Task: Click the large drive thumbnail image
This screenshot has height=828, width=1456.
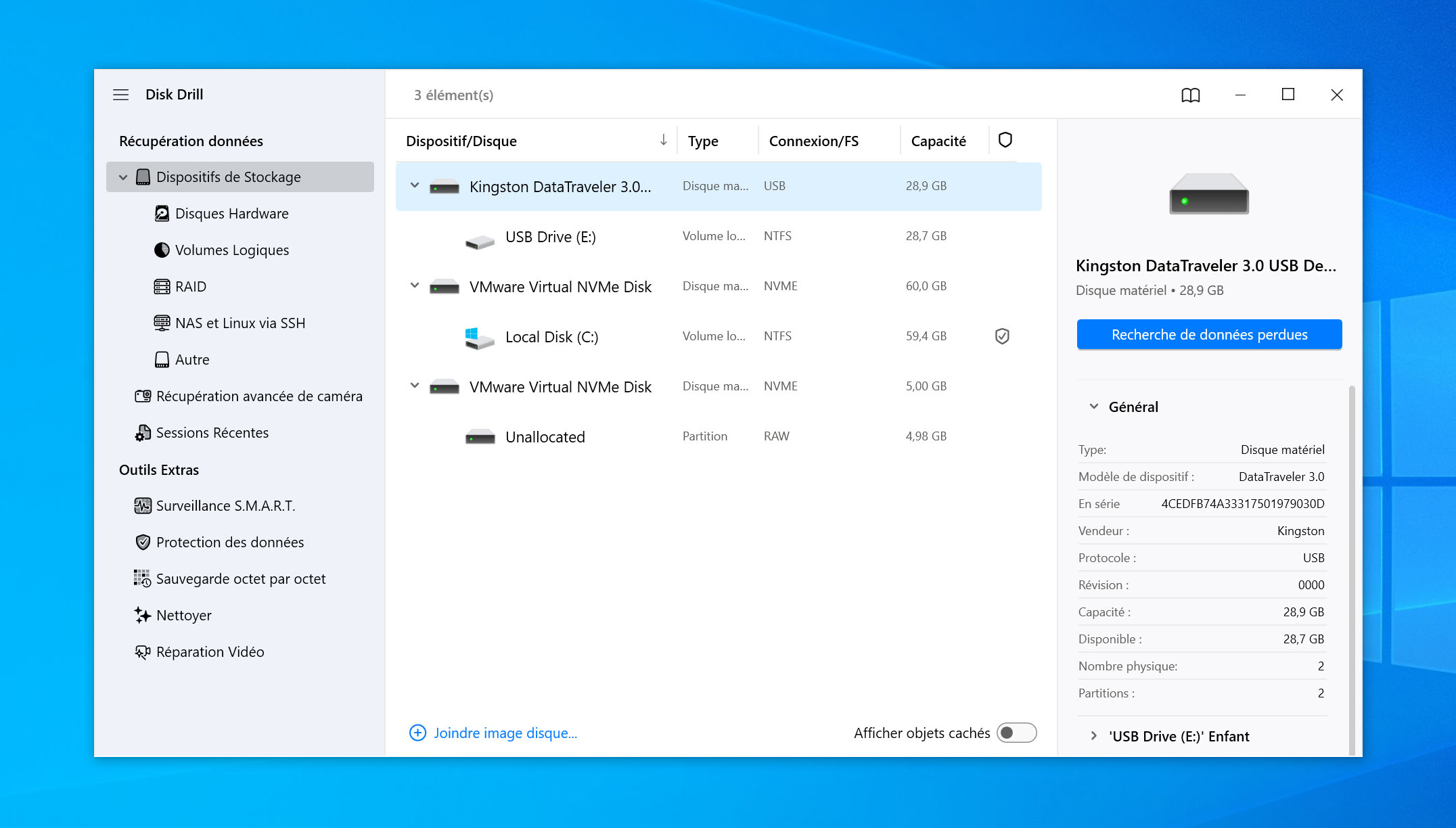Action: [1209, 193]
